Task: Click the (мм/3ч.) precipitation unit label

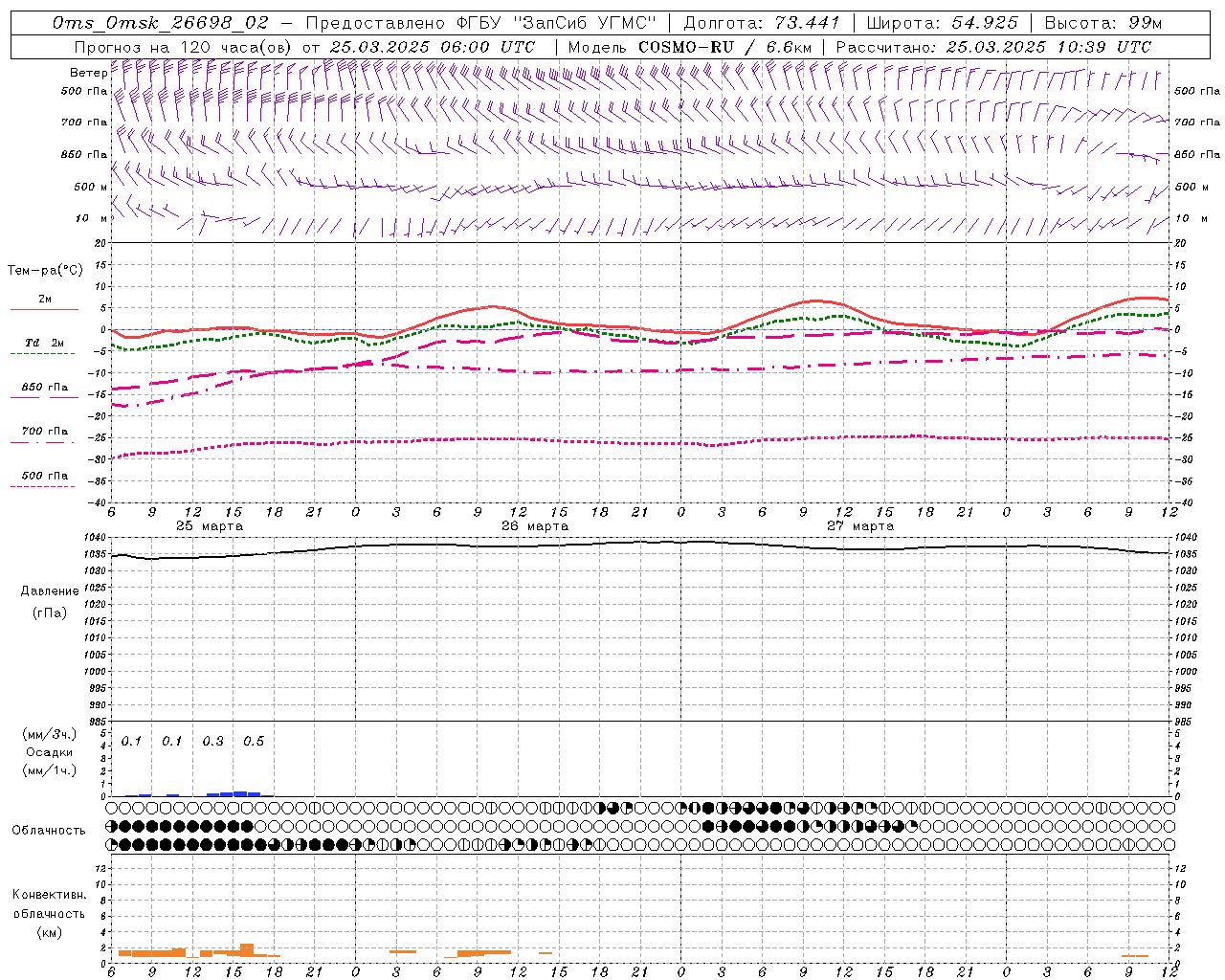Action: 50,734
